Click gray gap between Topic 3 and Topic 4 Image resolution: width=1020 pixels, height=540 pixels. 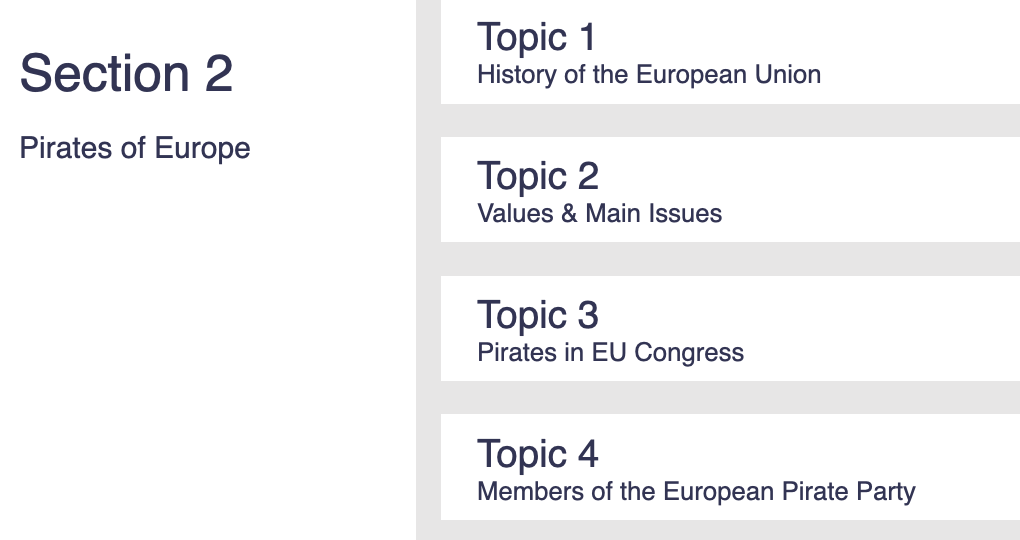[x=730, y=398]
